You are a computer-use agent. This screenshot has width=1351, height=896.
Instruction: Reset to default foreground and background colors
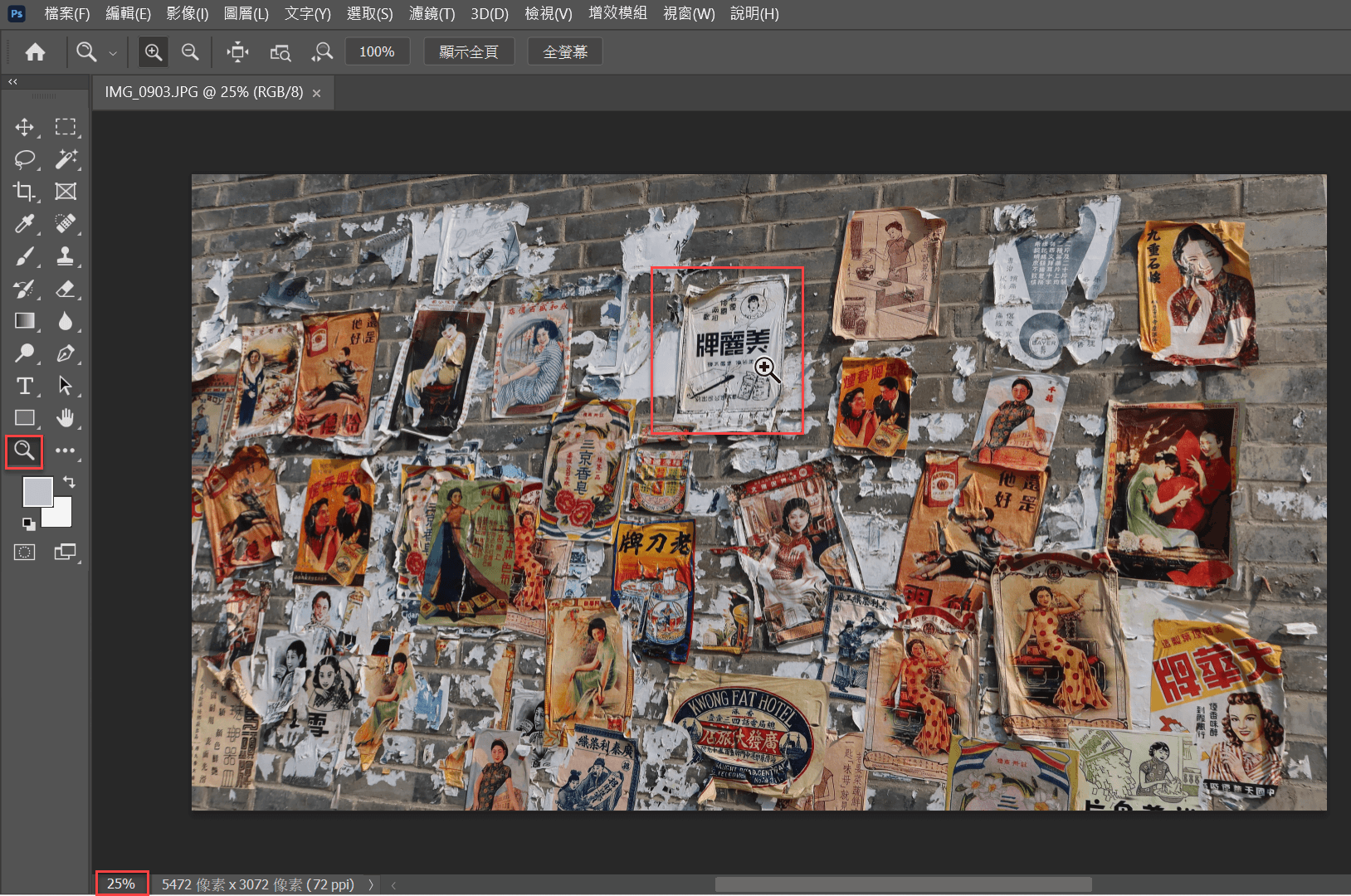[29, 523]
